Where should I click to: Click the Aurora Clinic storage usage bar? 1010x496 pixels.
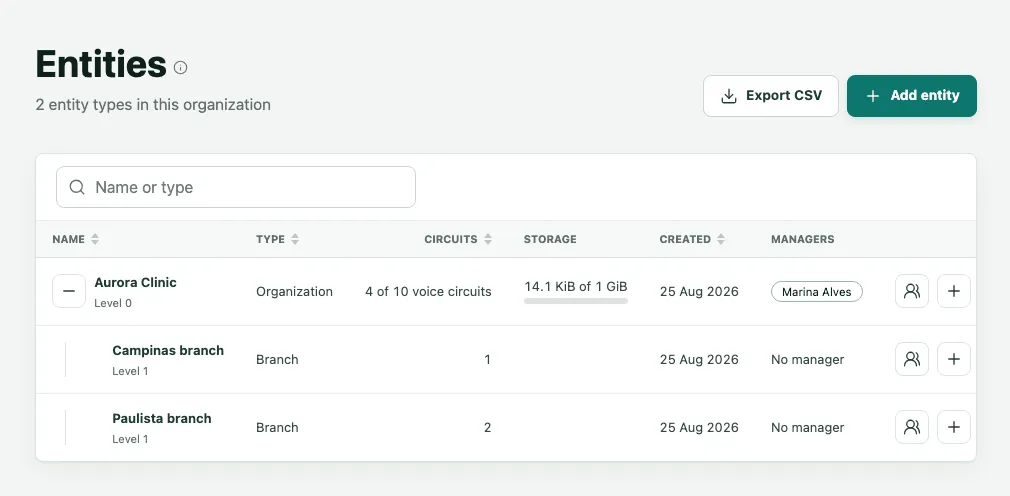pyautogui.click(x=576, y=301)
